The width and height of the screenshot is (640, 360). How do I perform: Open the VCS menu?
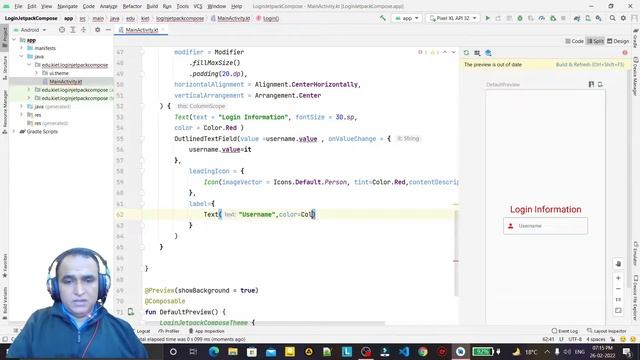tap(198, 6)
